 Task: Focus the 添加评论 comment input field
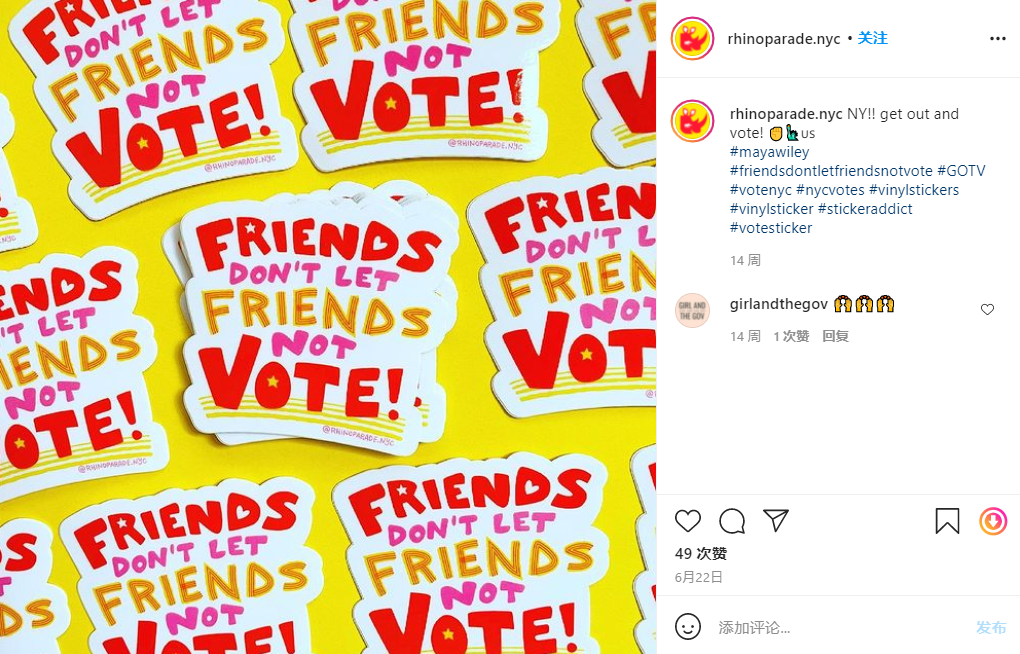(x=839, y=627)
